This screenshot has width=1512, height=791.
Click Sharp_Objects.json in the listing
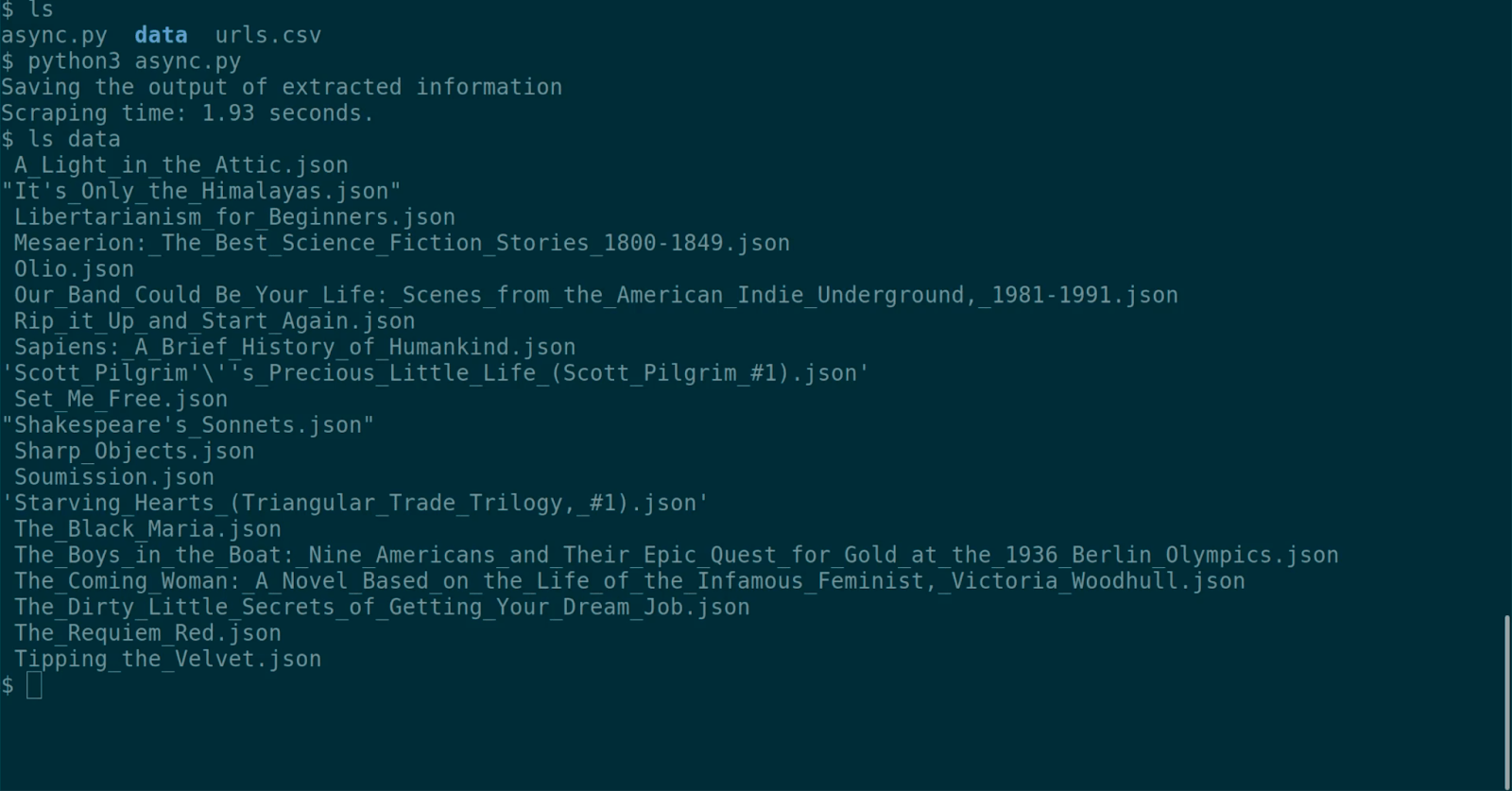(x=133, y=451)
